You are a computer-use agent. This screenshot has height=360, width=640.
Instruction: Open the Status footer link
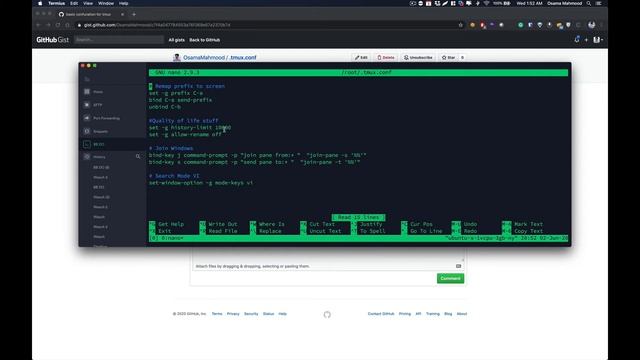coord(268,314)
